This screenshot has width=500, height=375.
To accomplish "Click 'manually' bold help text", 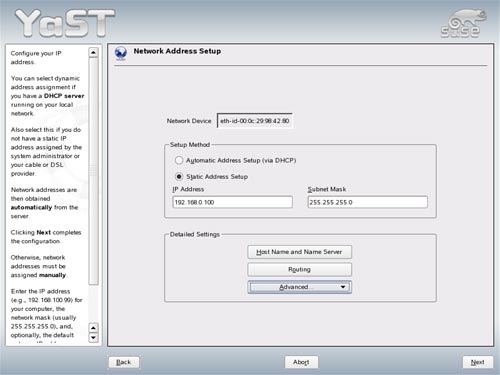I will 52,275.
